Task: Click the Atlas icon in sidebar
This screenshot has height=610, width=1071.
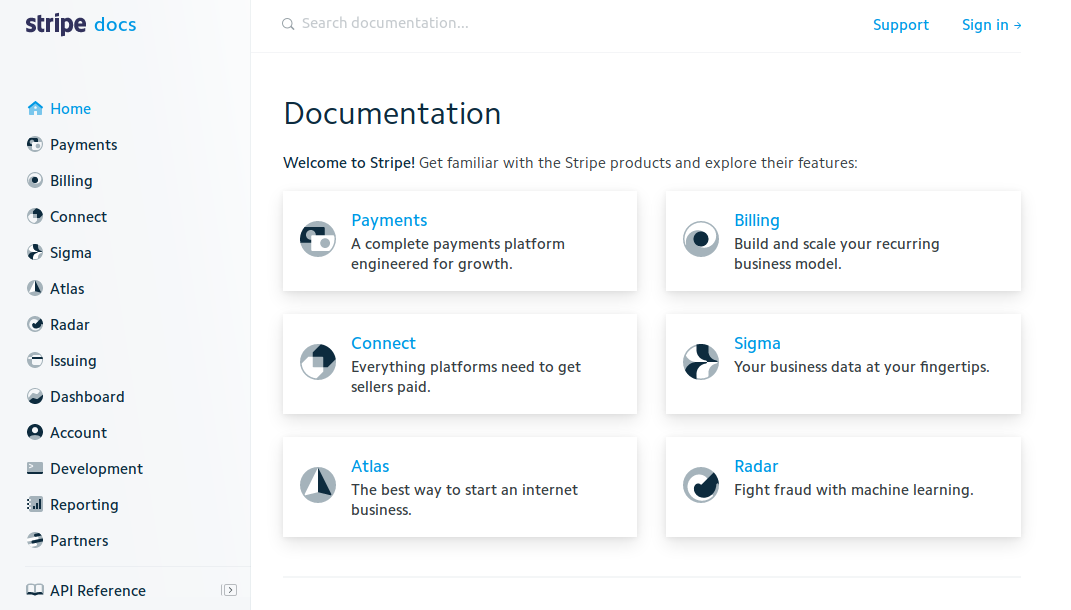Action: click(x=35, y=288)
